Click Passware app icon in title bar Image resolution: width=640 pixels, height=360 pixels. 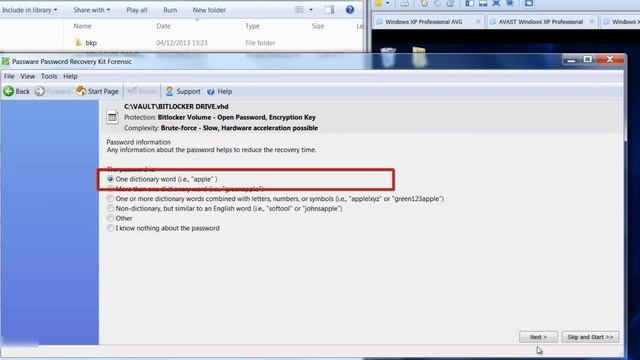click(x=5, y=62)
